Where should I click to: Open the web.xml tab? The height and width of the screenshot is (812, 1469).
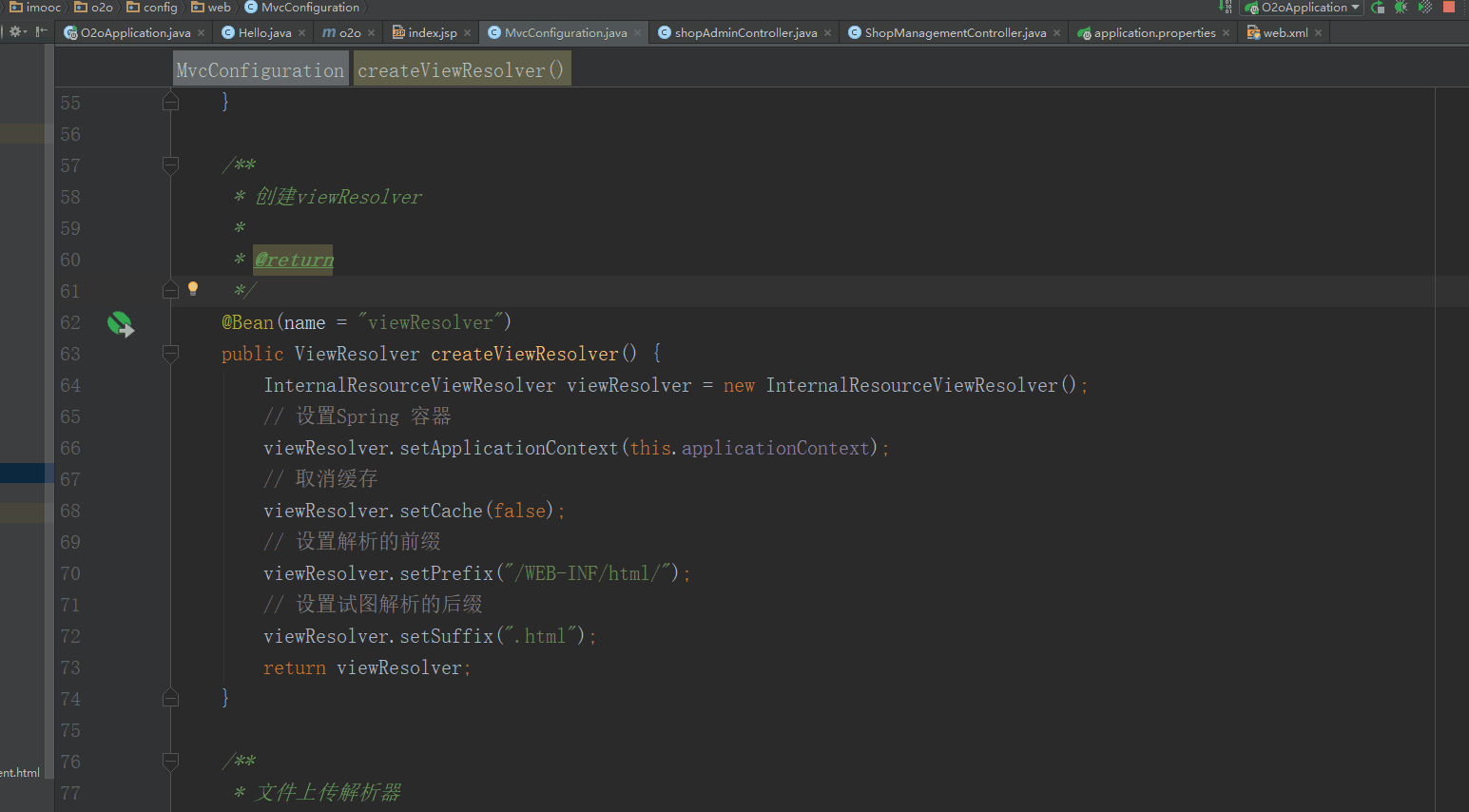coord(1285,32)
